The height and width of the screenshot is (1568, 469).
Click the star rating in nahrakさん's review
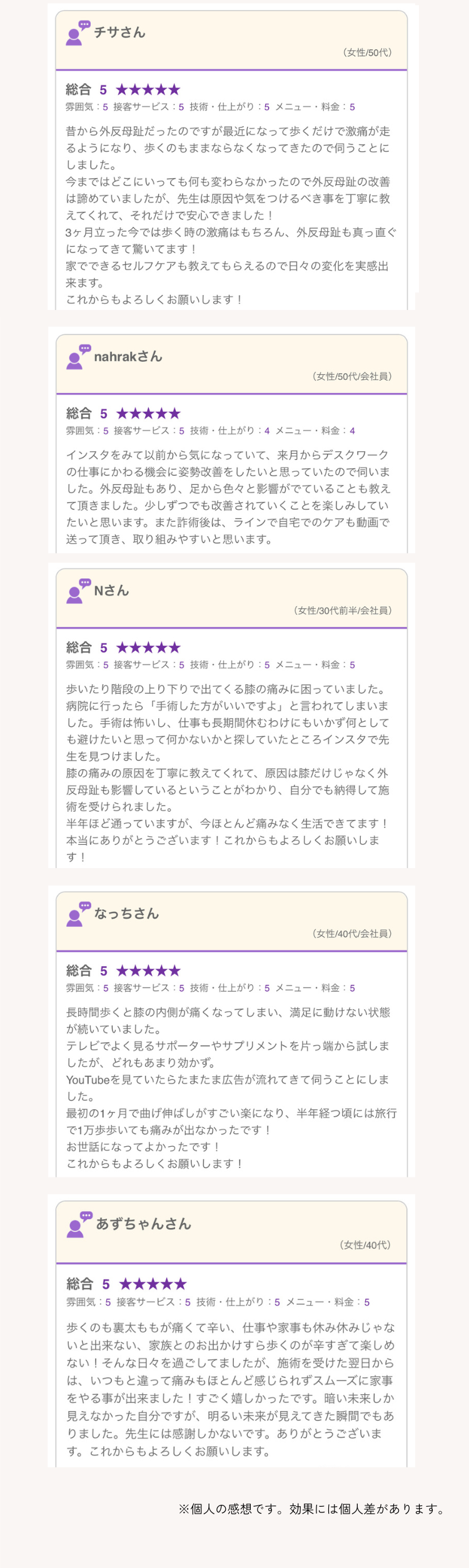tap(148, 414)
